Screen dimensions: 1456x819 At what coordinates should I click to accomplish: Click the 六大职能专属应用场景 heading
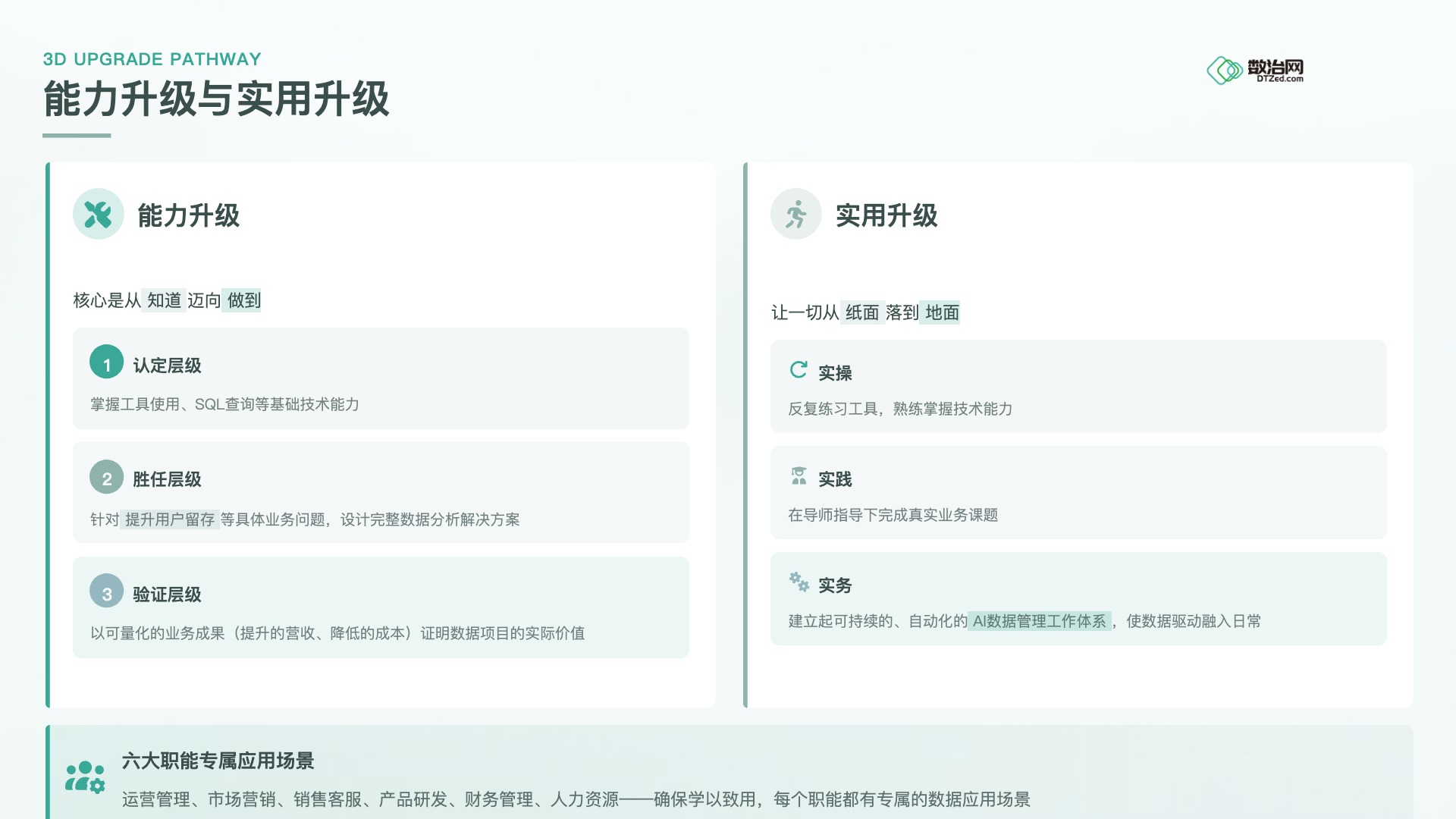tap(218, 761)
